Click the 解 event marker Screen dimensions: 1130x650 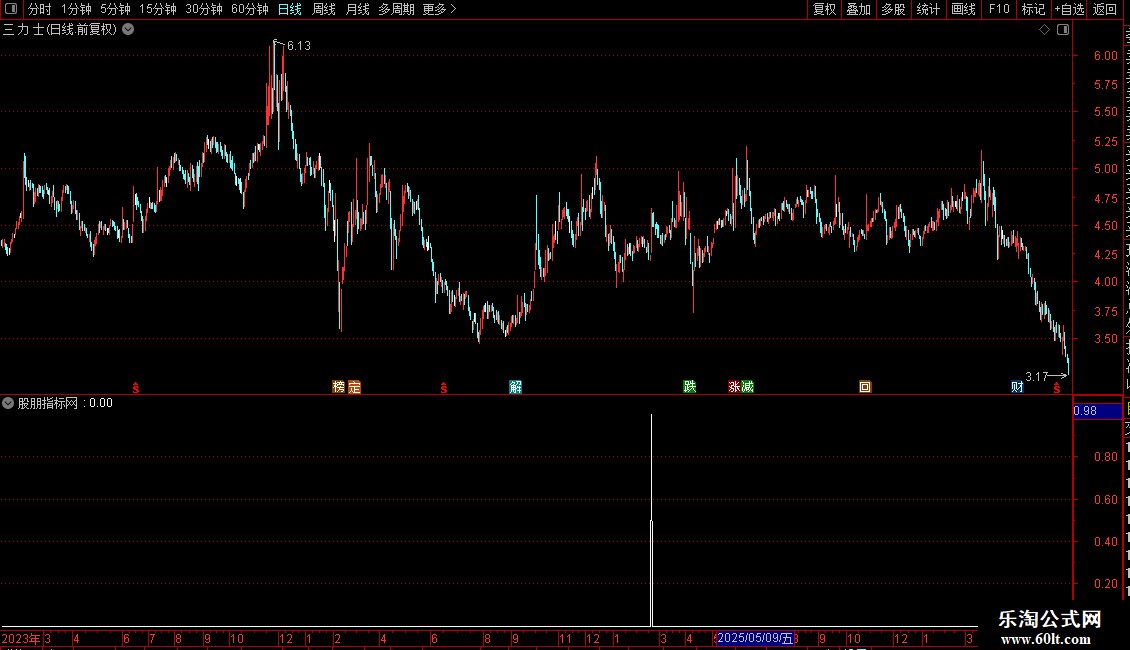[515, 387]
